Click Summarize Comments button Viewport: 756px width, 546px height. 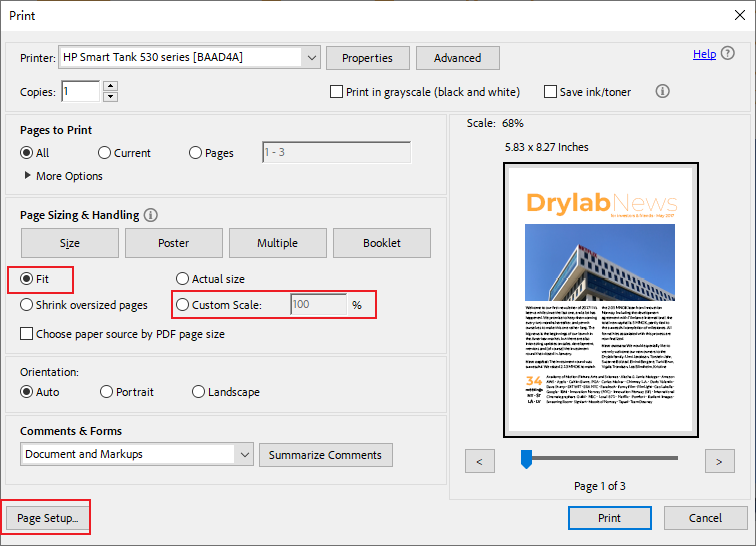(x=325, y=455)
